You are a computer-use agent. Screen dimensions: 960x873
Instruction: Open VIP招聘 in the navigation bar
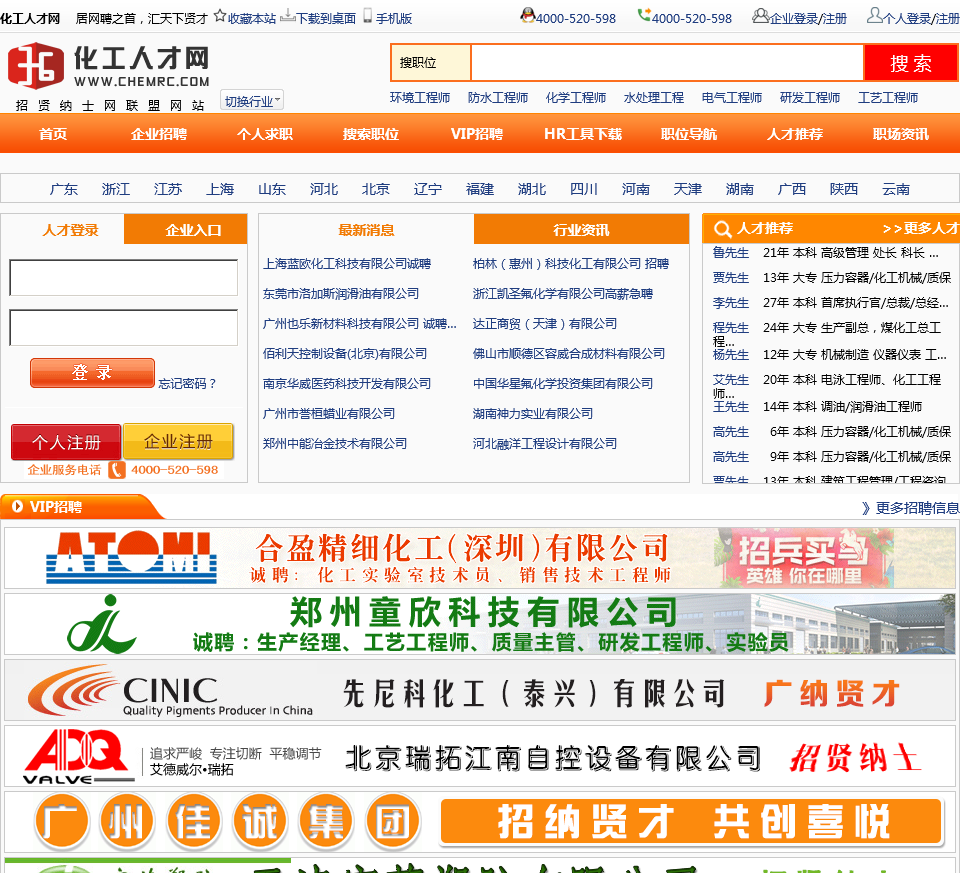pyautogui.click(x=477, y=134)
